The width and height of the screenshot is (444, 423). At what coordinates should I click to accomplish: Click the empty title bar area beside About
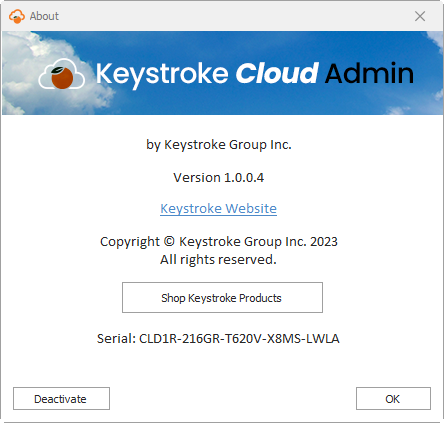tap(233, 16)
